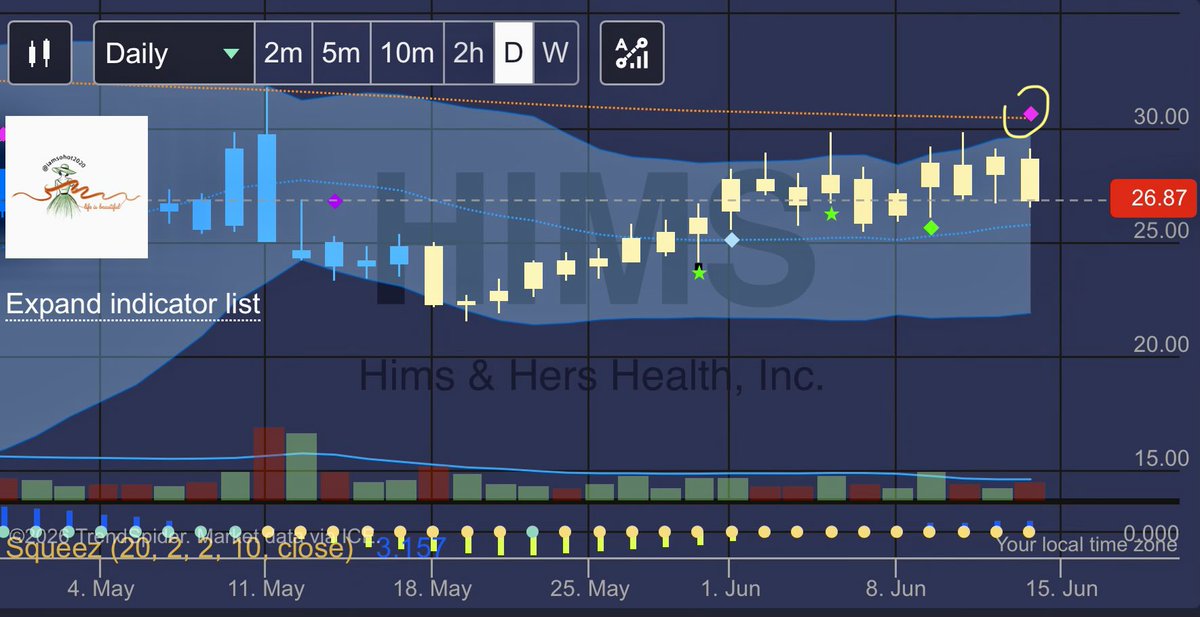Click the red 26.87 current price label
The height and width of the screenshot is (617, 1200).
[1153, 200]
